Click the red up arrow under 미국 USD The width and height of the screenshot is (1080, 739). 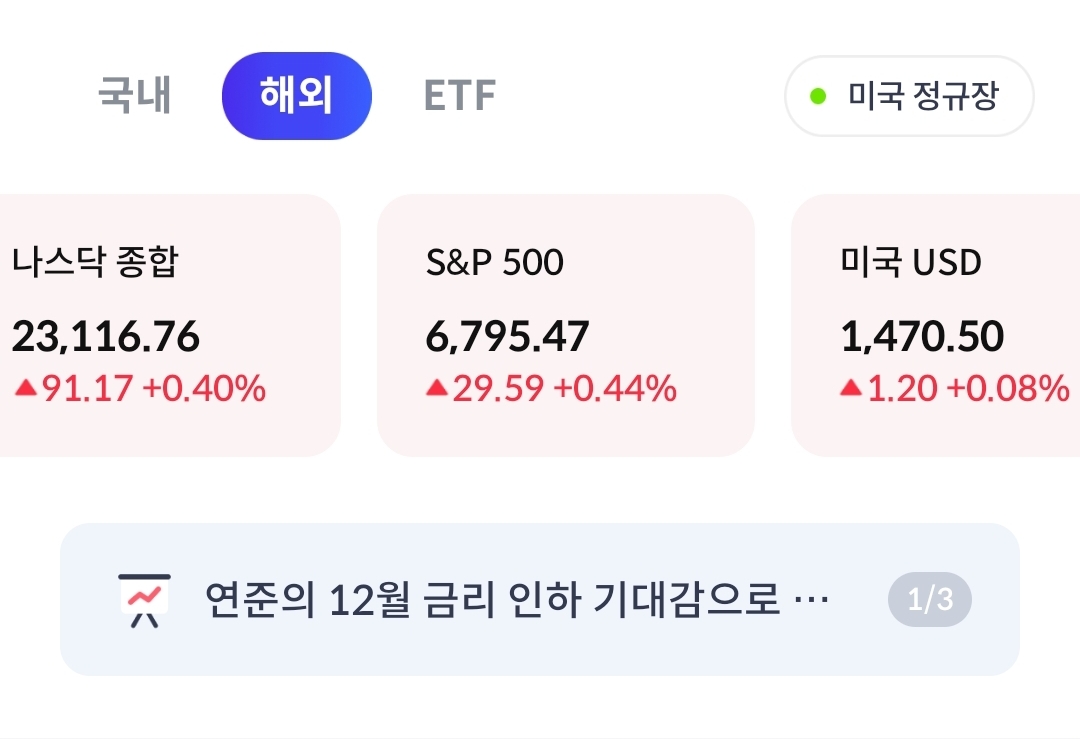coord(851,388)
